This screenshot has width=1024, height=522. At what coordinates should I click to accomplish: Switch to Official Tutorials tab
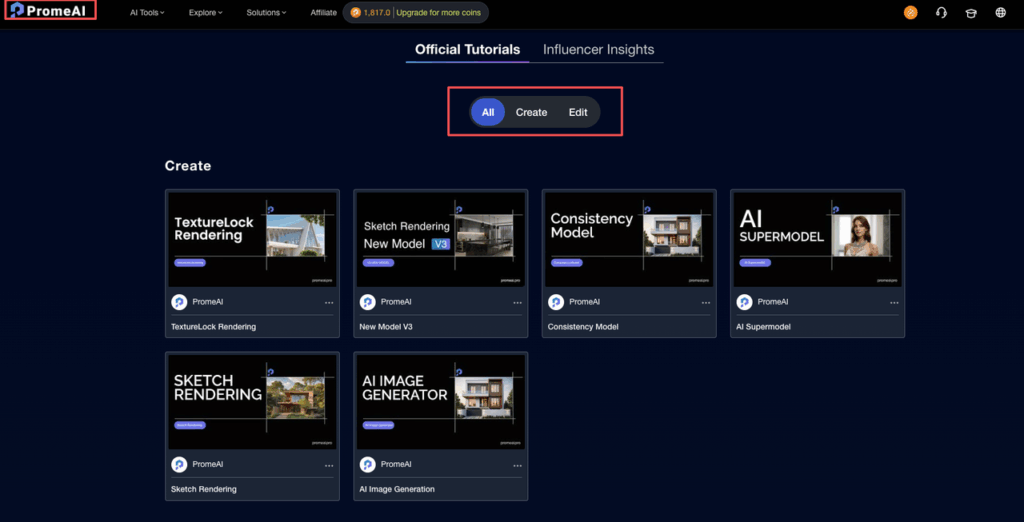point(468,50)
